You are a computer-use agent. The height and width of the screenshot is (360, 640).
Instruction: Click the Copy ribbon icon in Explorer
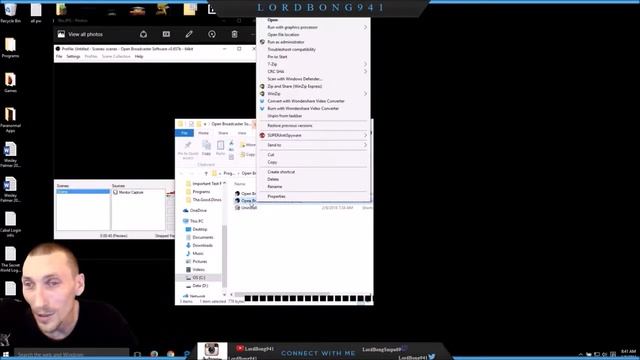click(x=207, y=148)
